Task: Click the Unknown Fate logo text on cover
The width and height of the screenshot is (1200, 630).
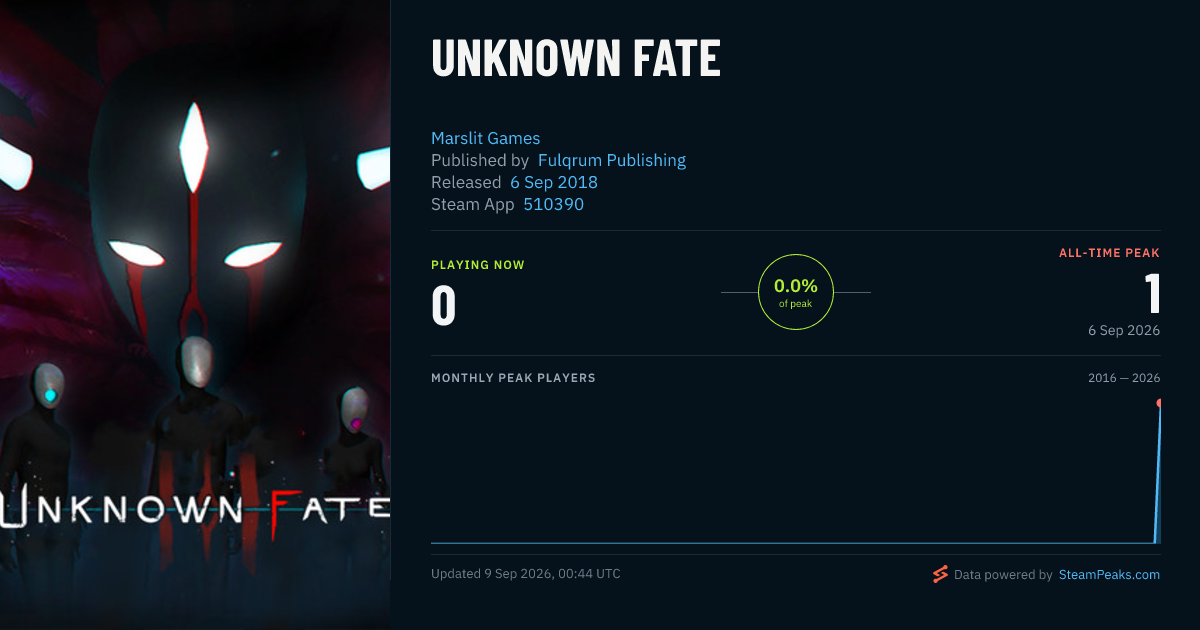Action: [x=195, y=508]
